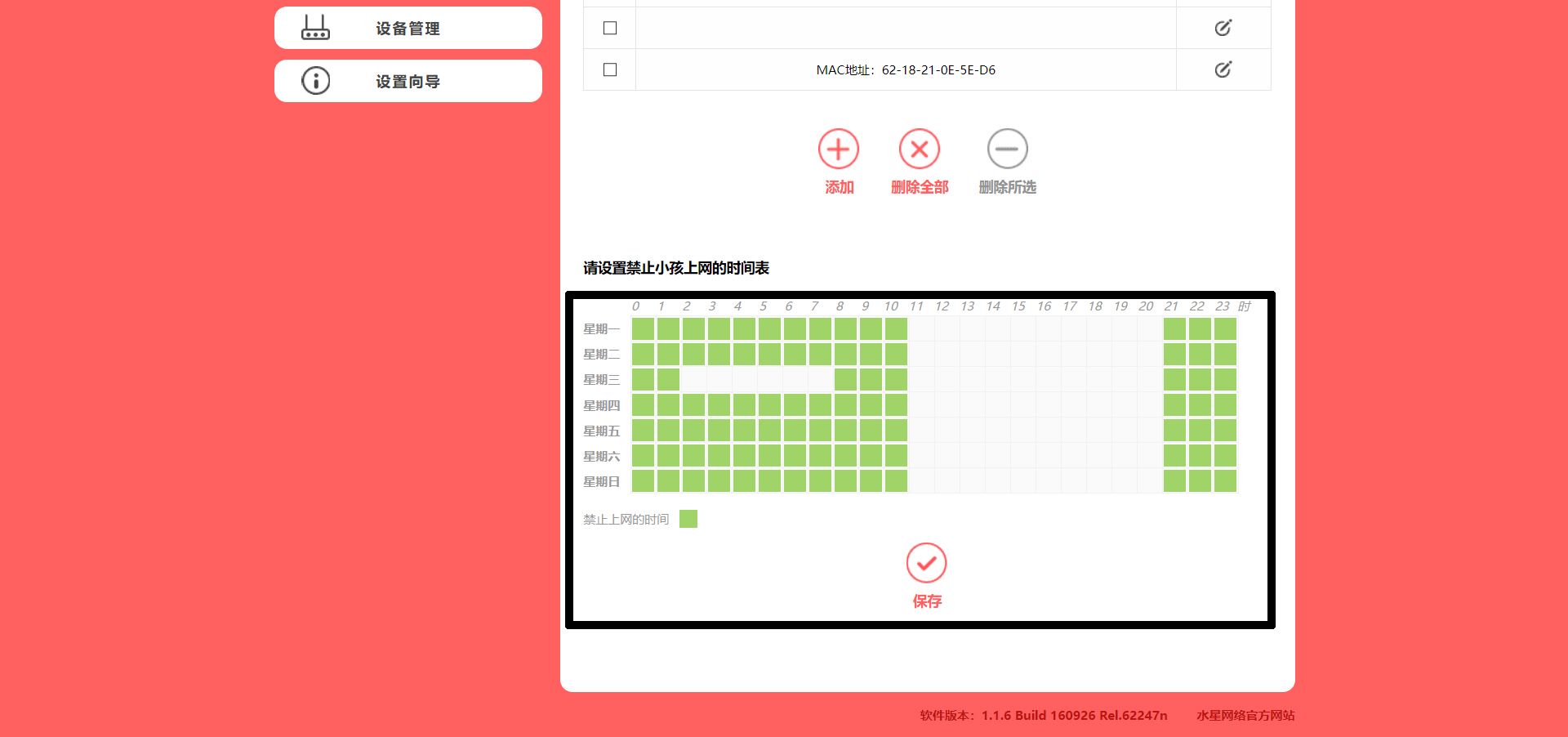This screenshot has height=737, width=1568.
Task: Toggle 星期五 hour 15 empty time cell
Action: (x=1022, y=431)
